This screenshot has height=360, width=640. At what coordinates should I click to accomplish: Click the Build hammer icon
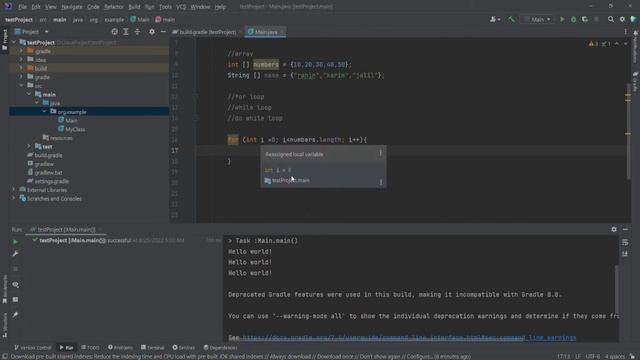click(x=511, y=19)
